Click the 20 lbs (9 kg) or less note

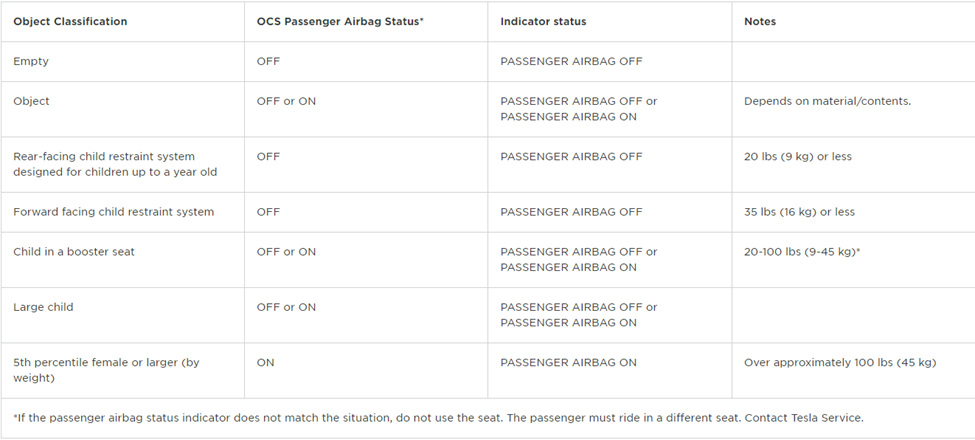798,156
